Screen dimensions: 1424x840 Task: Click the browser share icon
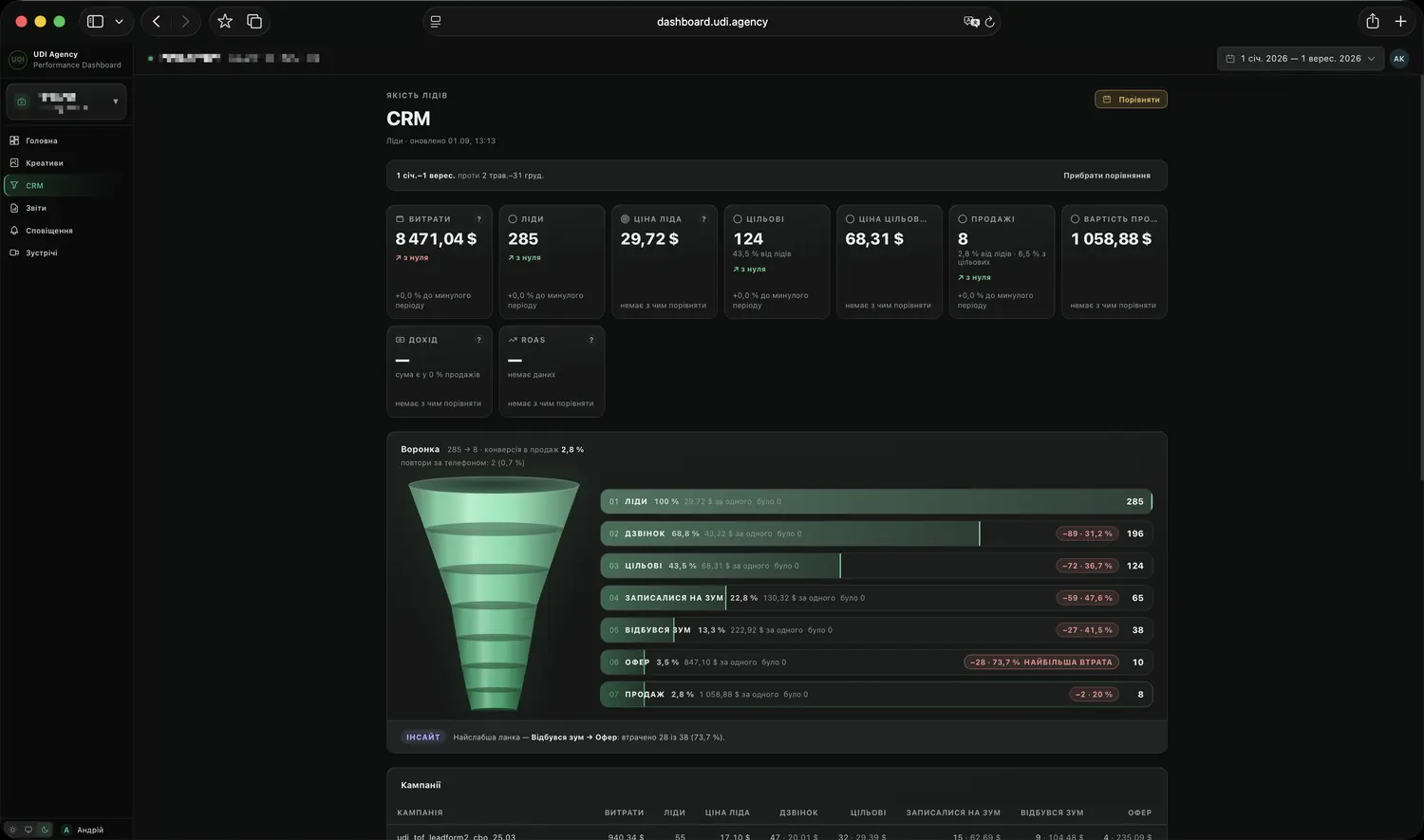[x=1373, y=21]
